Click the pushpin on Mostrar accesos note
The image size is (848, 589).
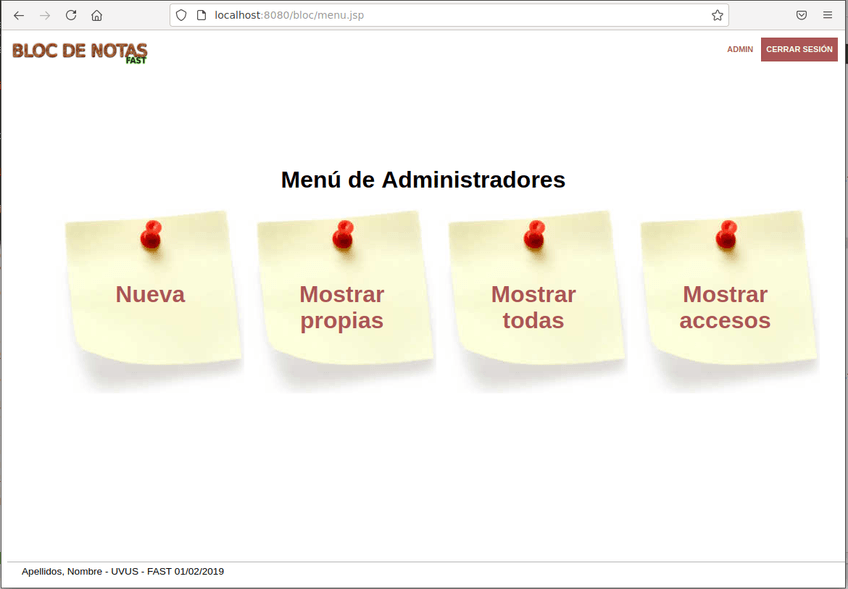coord(726,235)
